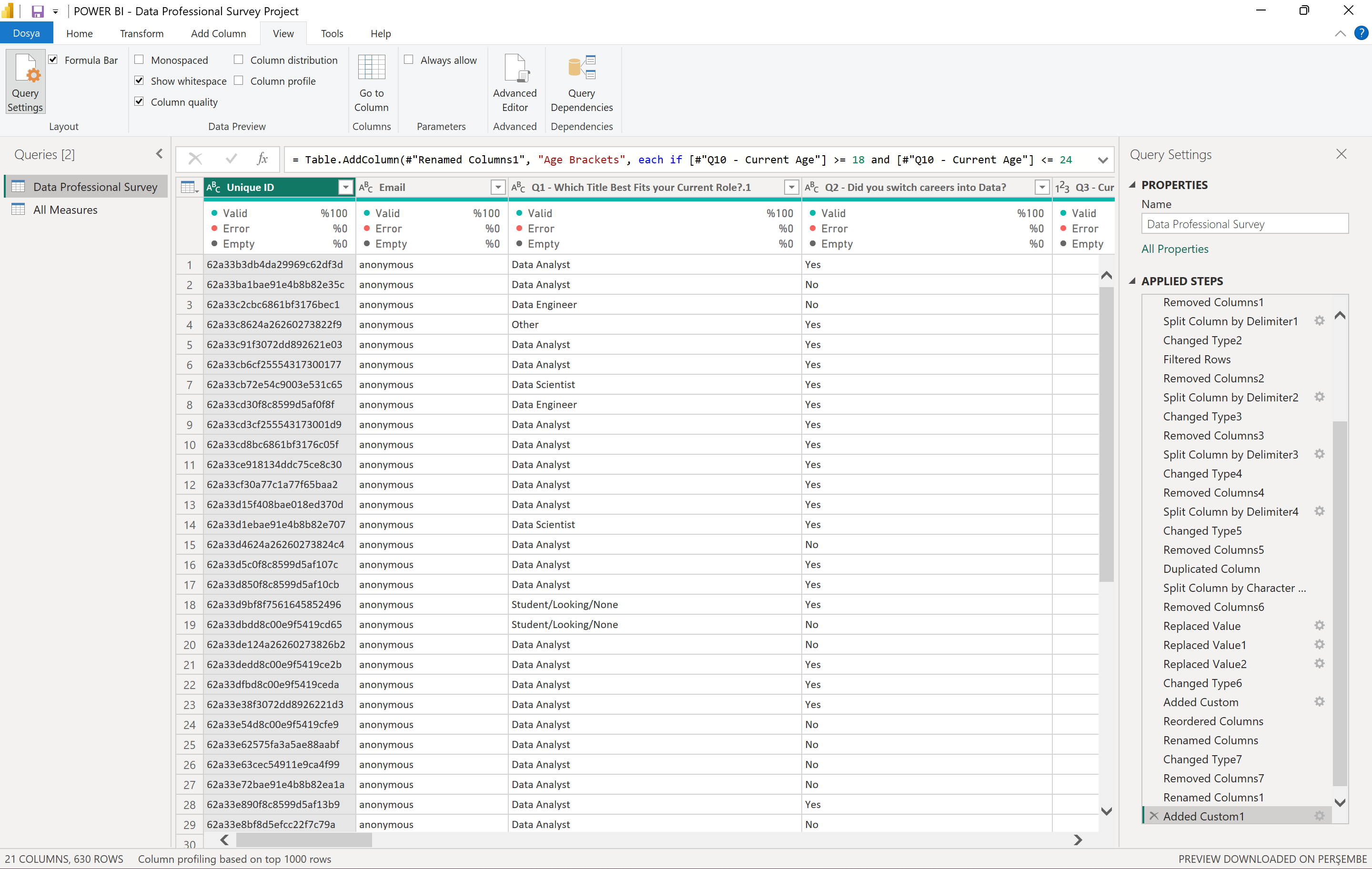Open Email column filter dropdown
The width and height of the screenshot is (1372, 869).
[x=498, y=187]
